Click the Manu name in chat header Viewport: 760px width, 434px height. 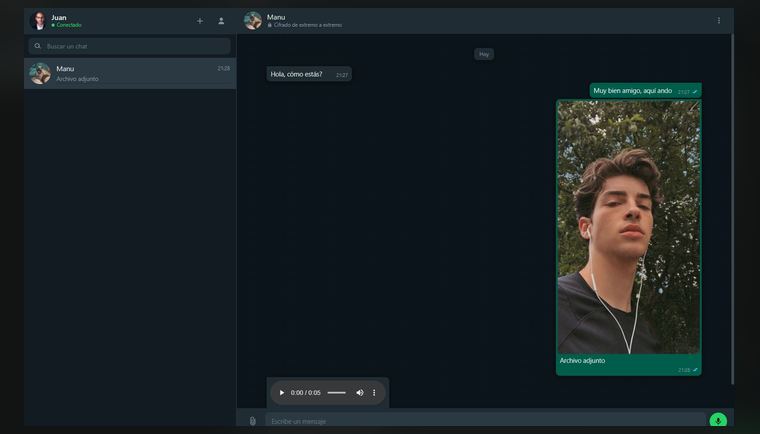tap(276, 17)
